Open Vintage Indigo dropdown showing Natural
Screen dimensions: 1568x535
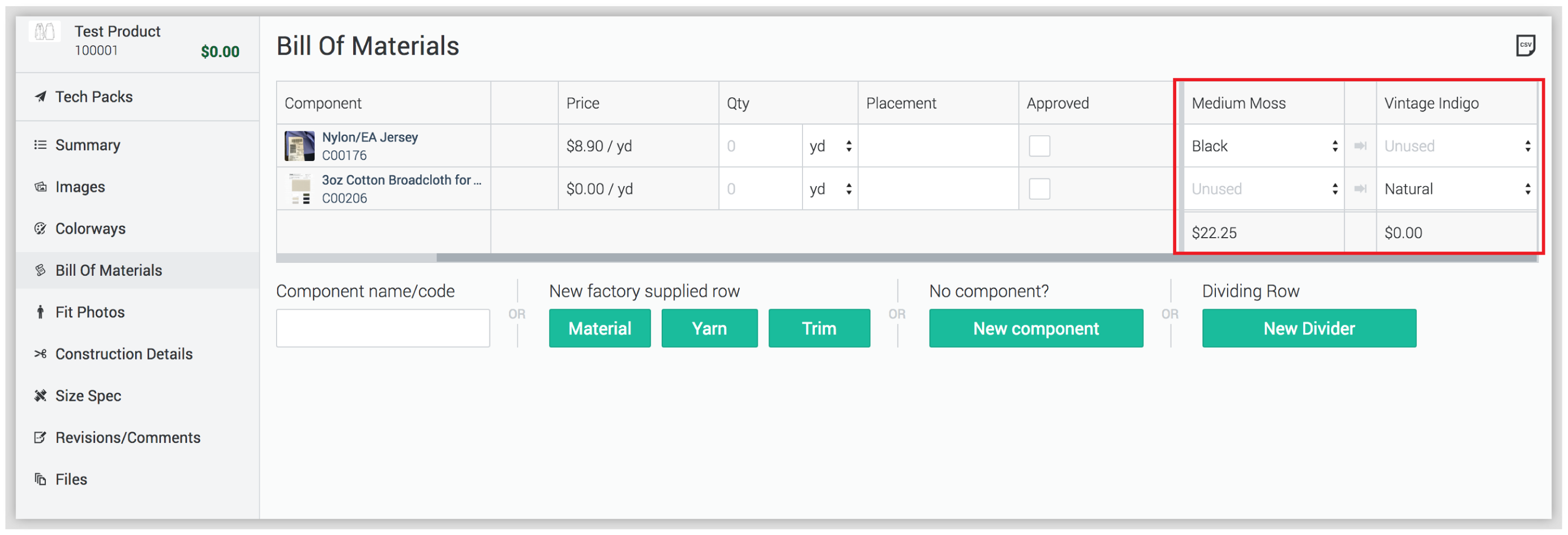click(1456, 189)
